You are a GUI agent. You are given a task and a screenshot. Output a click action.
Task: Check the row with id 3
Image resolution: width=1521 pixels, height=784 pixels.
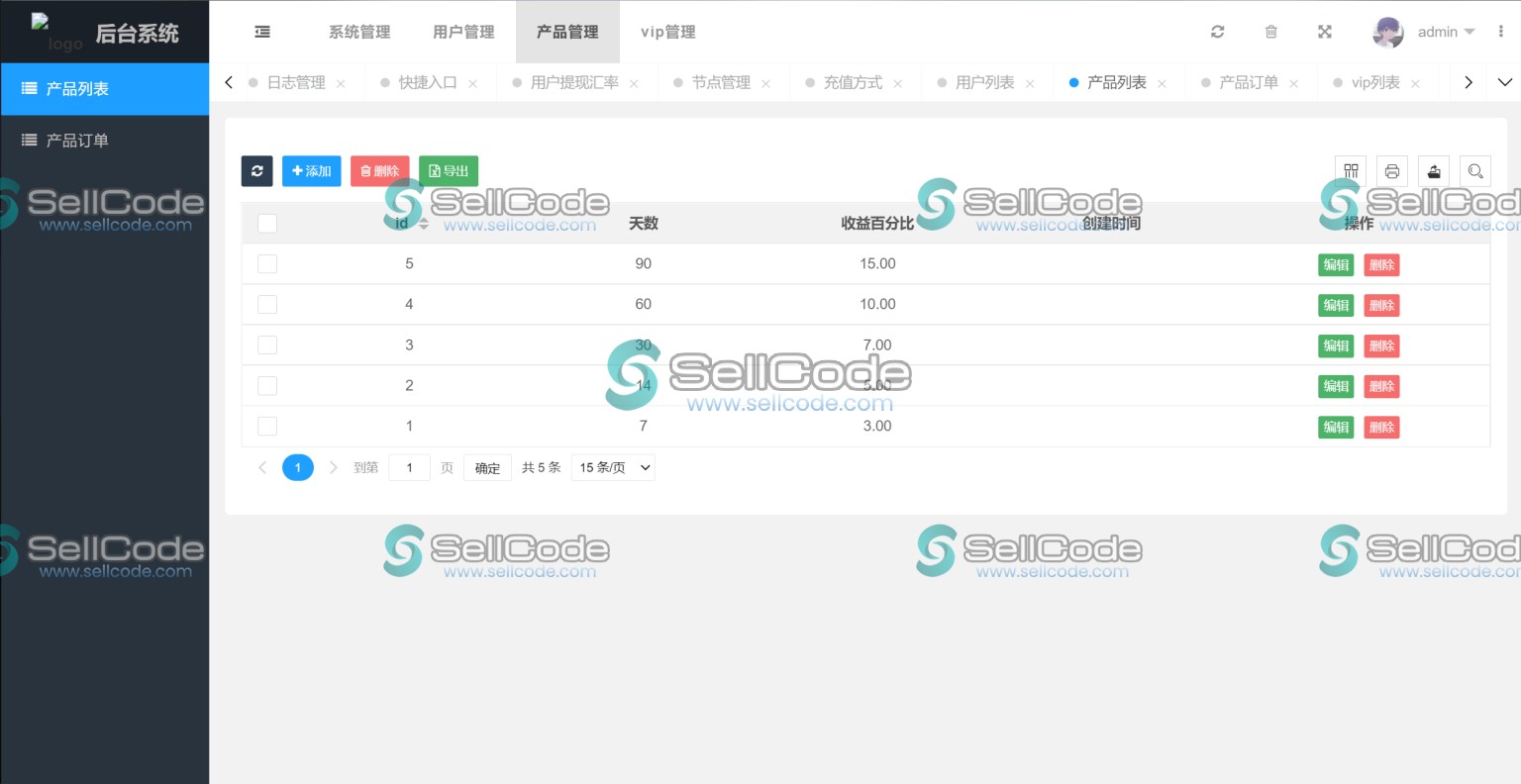click(x=267, y=345)
